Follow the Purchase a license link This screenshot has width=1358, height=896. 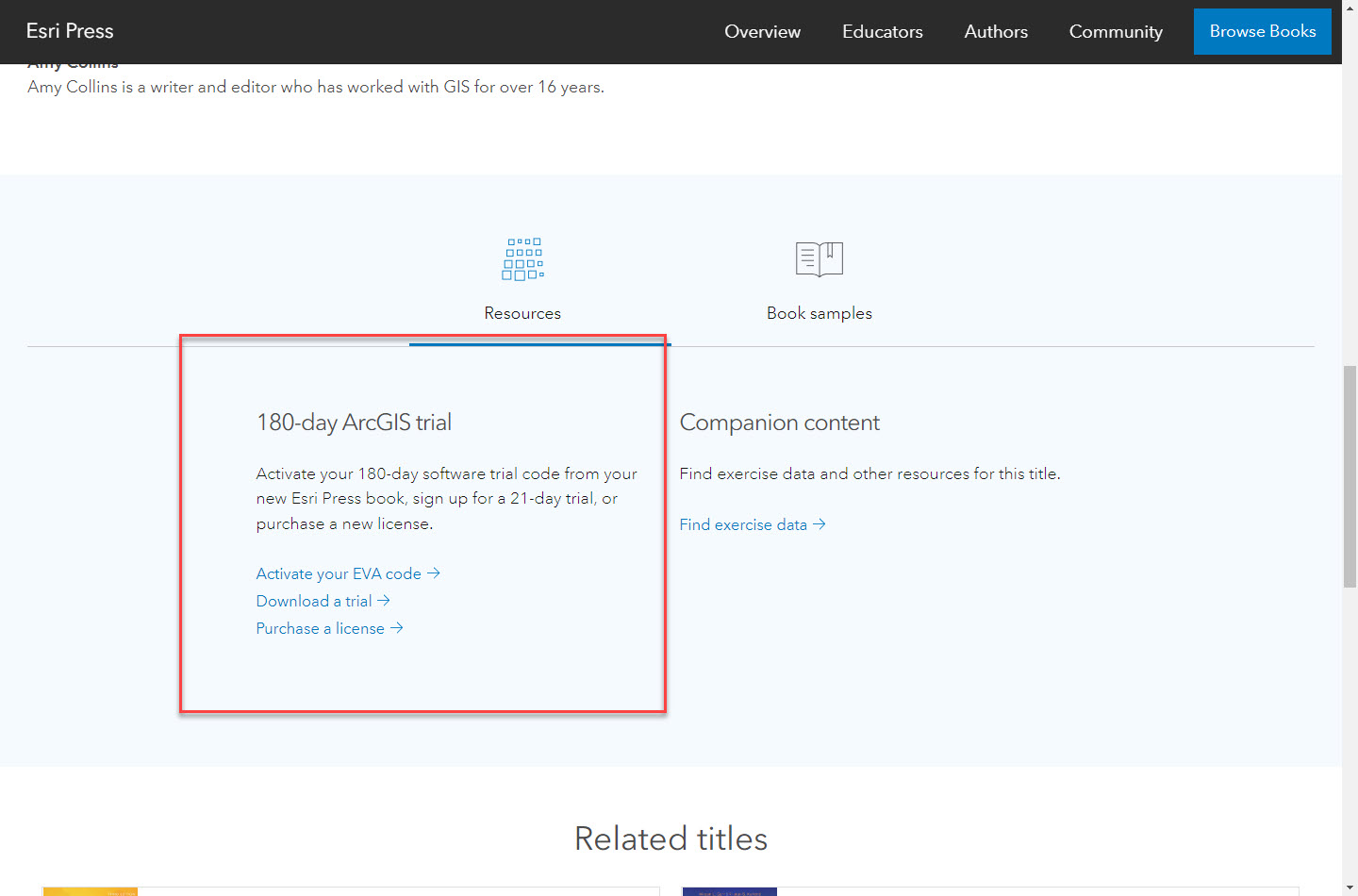tap(329, 628)
